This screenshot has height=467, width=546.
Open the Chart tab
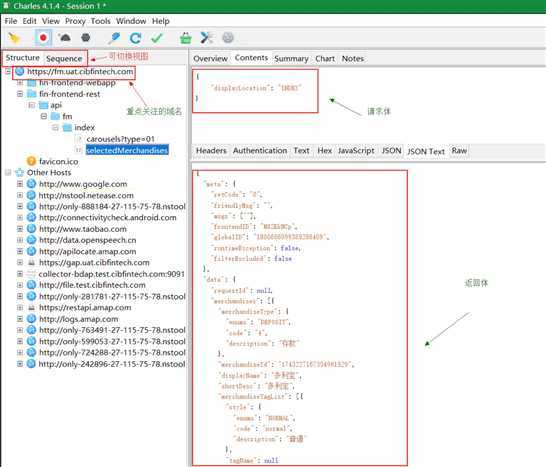point(325,59)
